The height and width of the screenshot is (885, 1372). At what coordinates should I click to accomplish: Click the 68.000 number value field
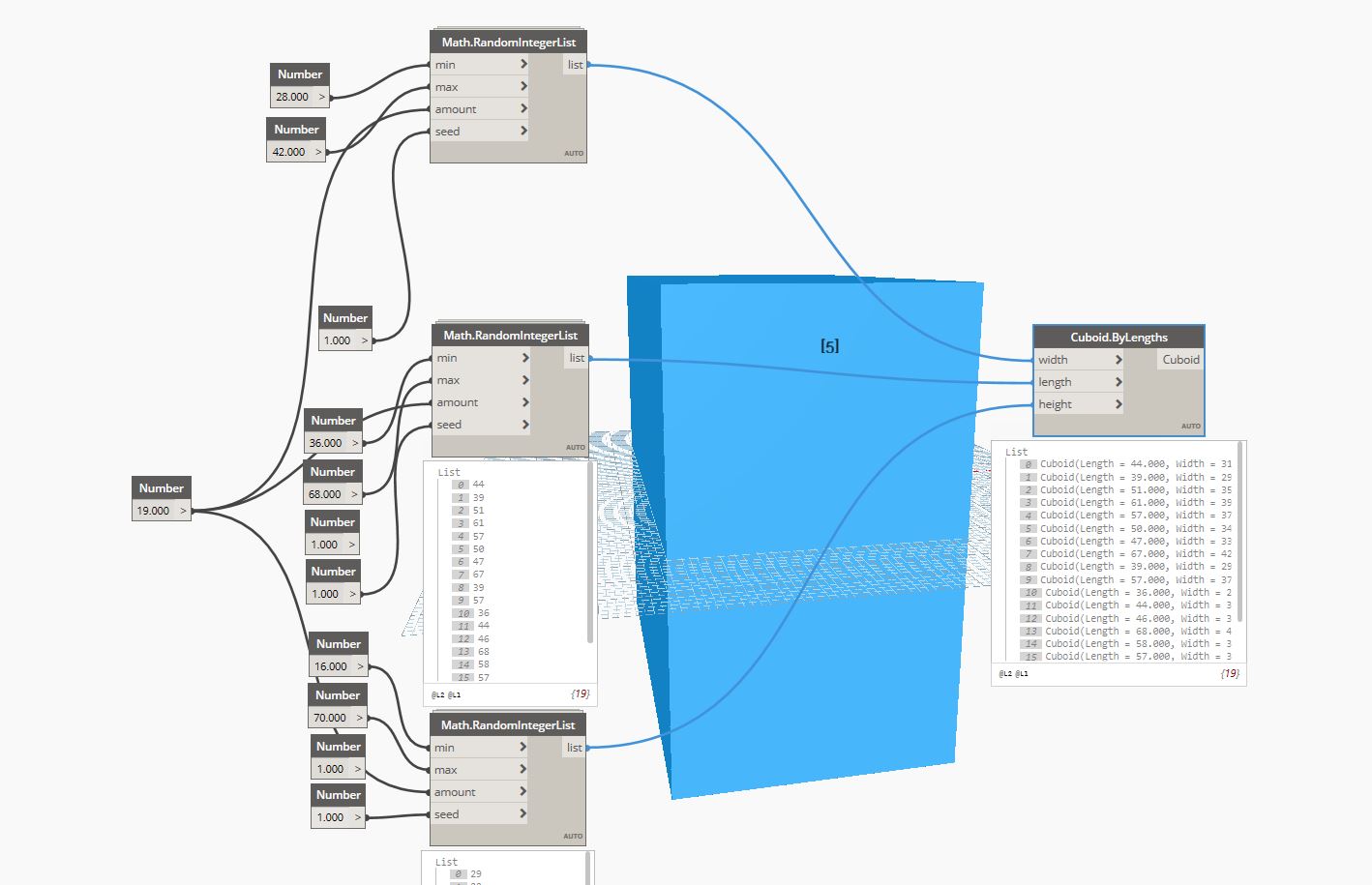(x=324, y=494)
